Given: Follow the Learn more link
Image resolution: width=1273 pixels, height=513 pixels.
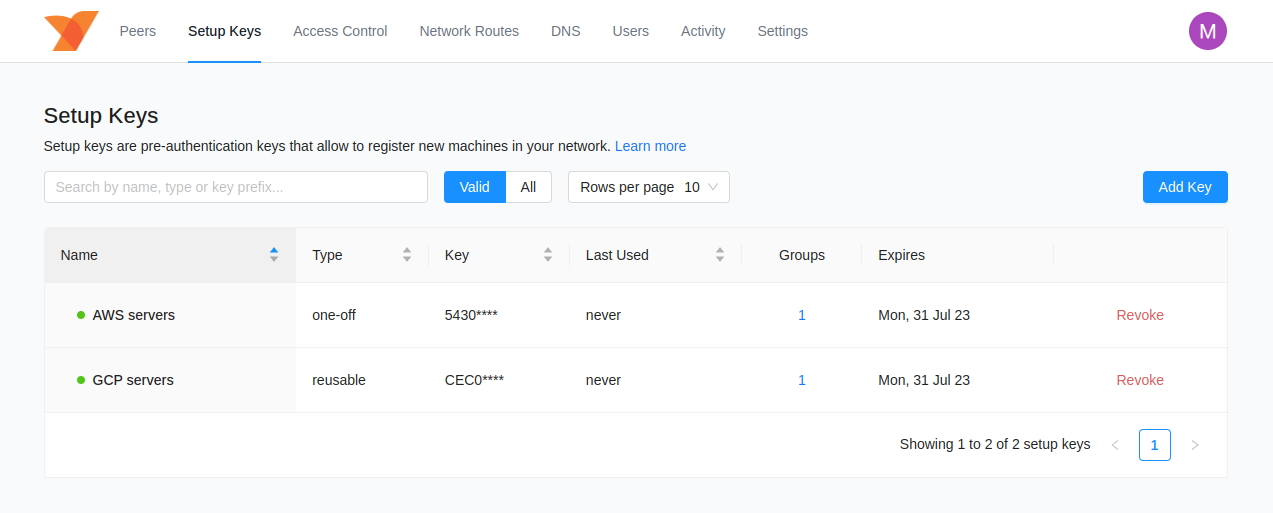Looking at the screenshot, I should (650, 146).
